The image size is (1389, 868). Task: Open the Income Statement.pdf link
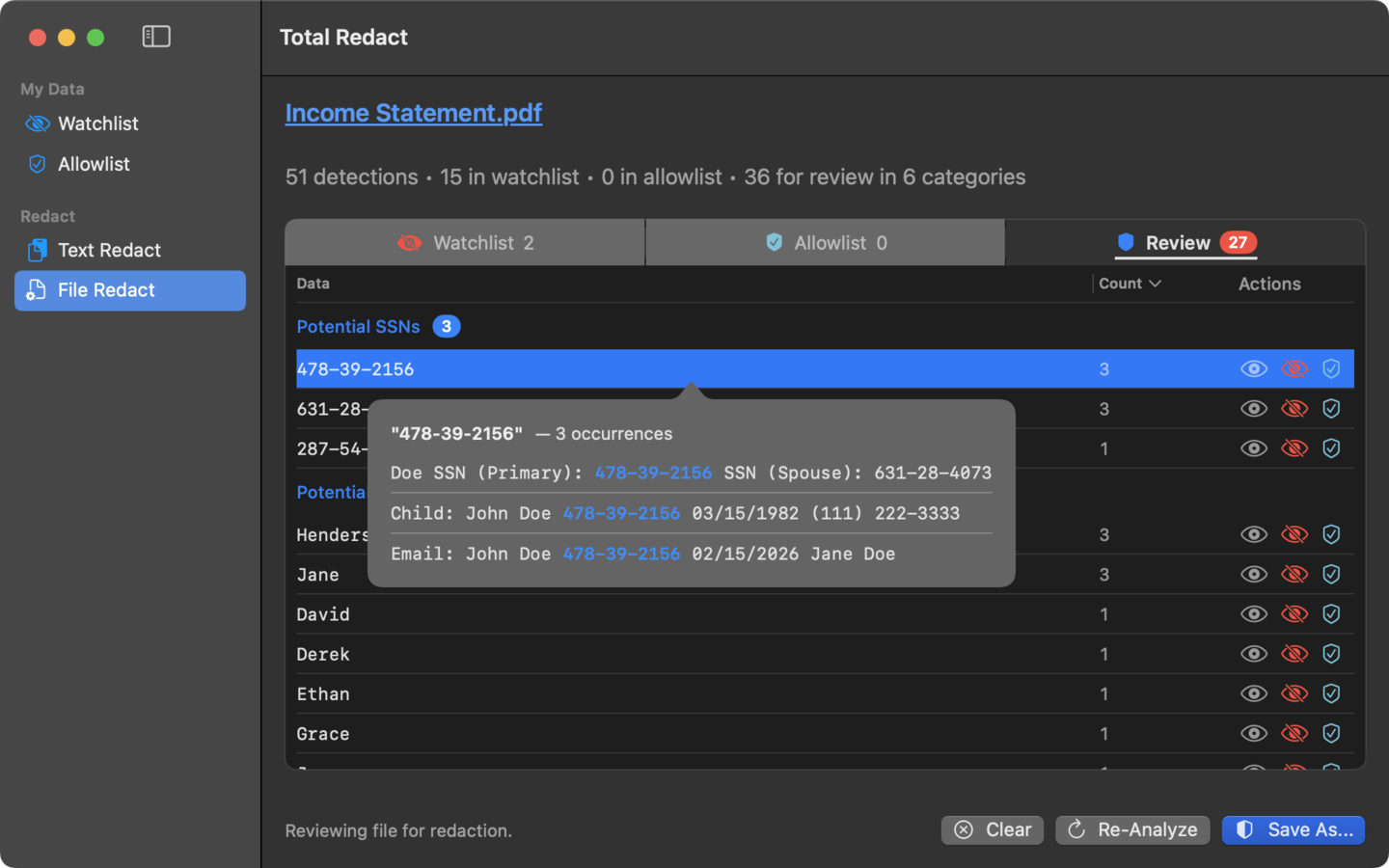[414, 113]
